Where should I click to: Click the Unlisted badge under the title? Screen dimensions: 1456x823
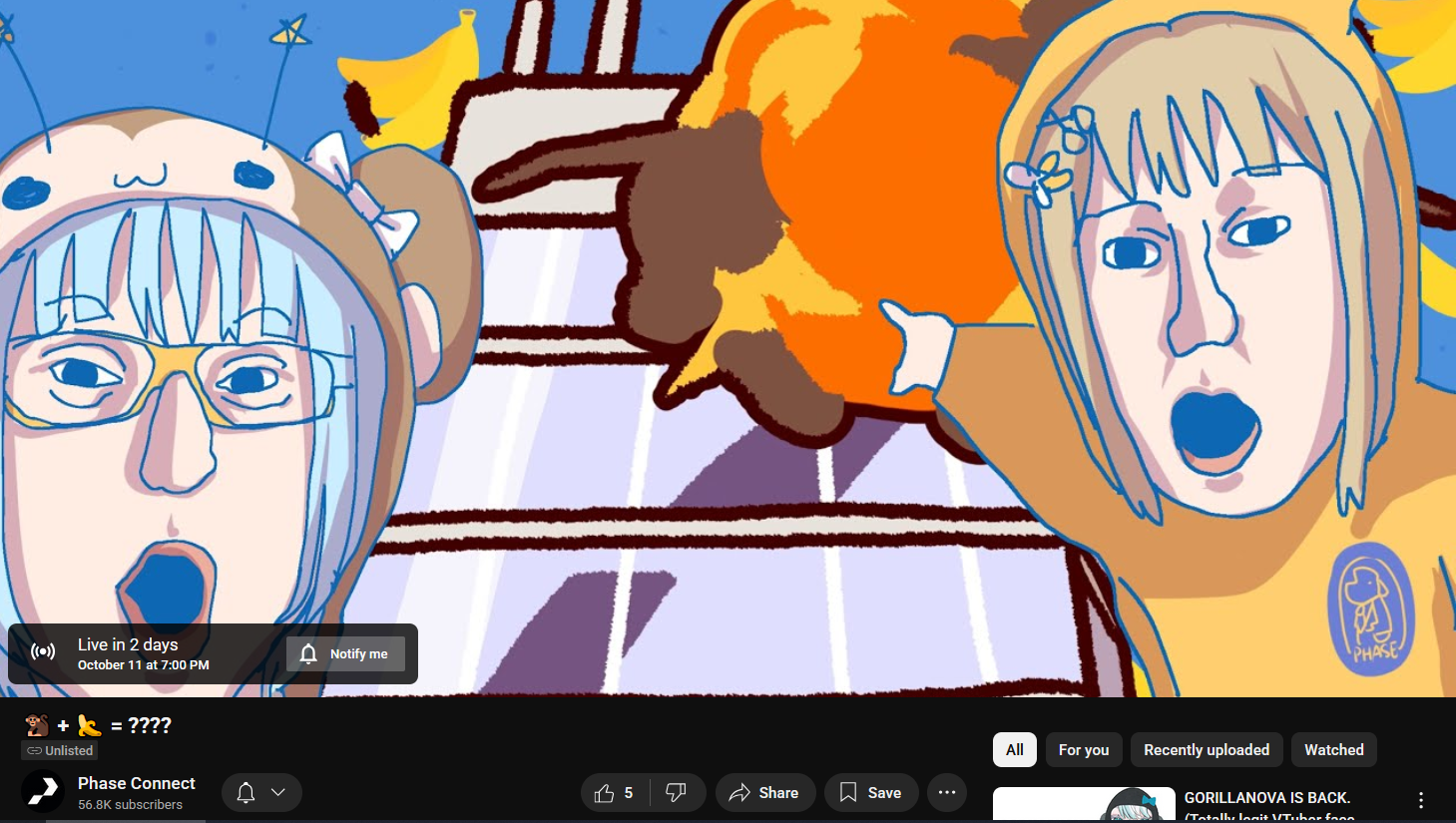point(60,750)
